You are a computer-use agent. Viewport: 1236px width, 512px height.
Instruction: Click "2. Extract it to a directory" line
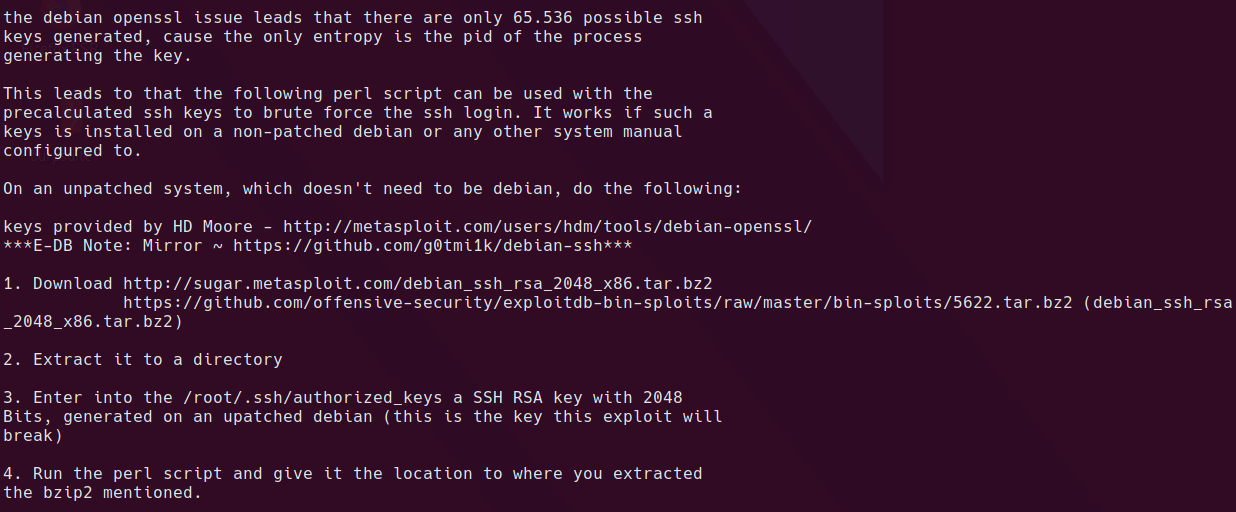142,360
